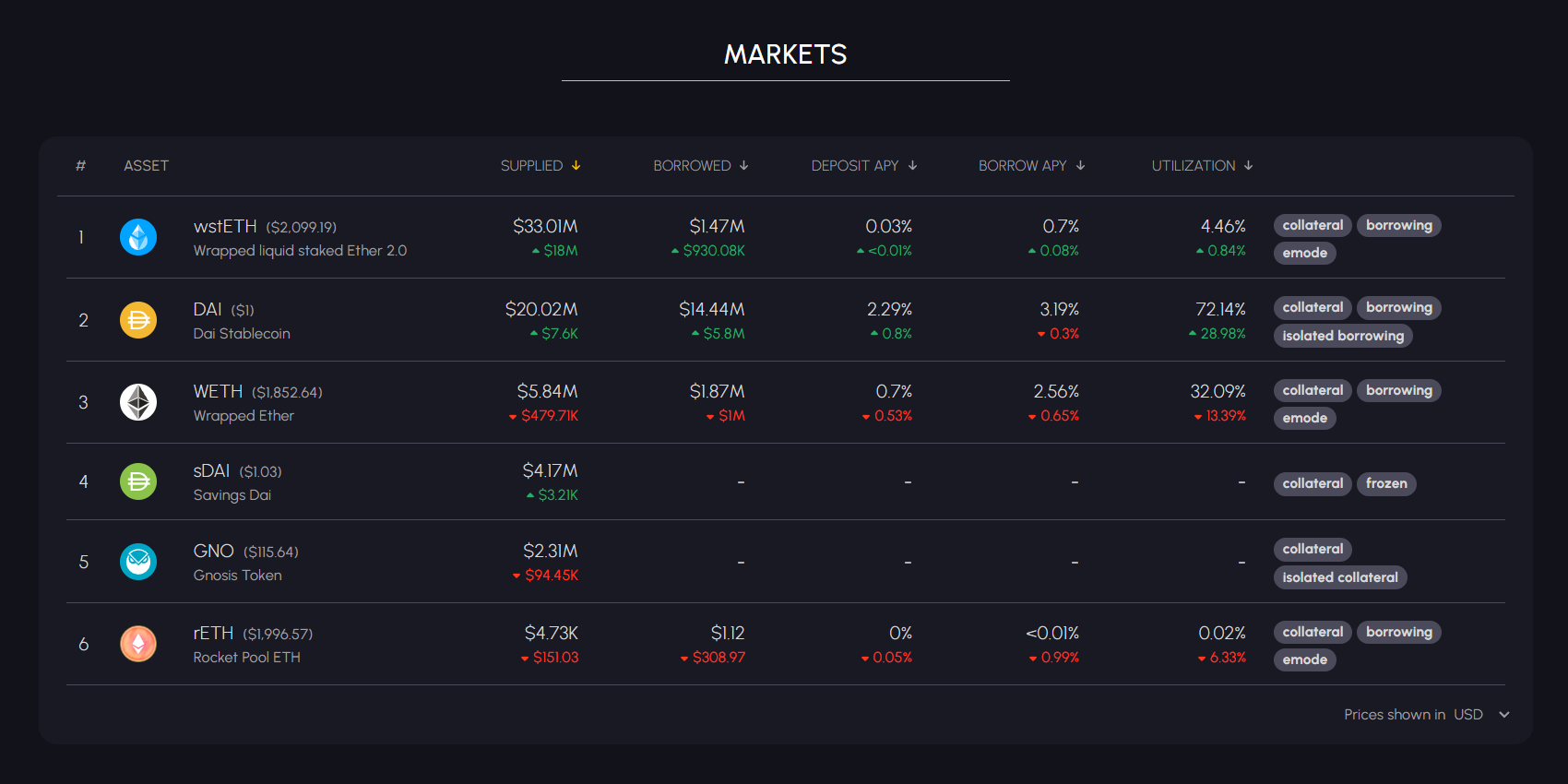The width and height of the screenshot is (1568, 784).
Task: Click wstETH borrowed $1.47M value
Action: (x=718, y=226)
